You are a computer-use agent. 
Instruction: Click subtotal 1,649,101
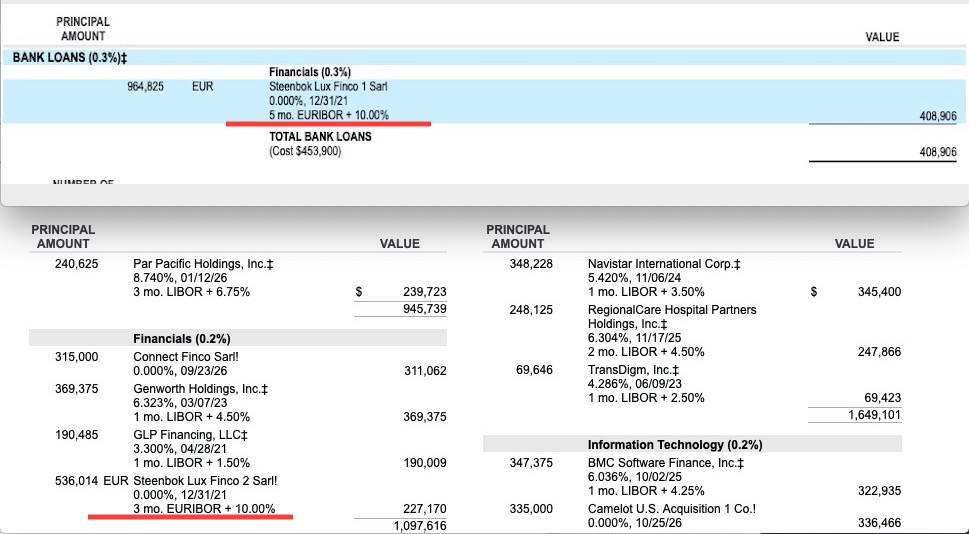click(874, 414)
